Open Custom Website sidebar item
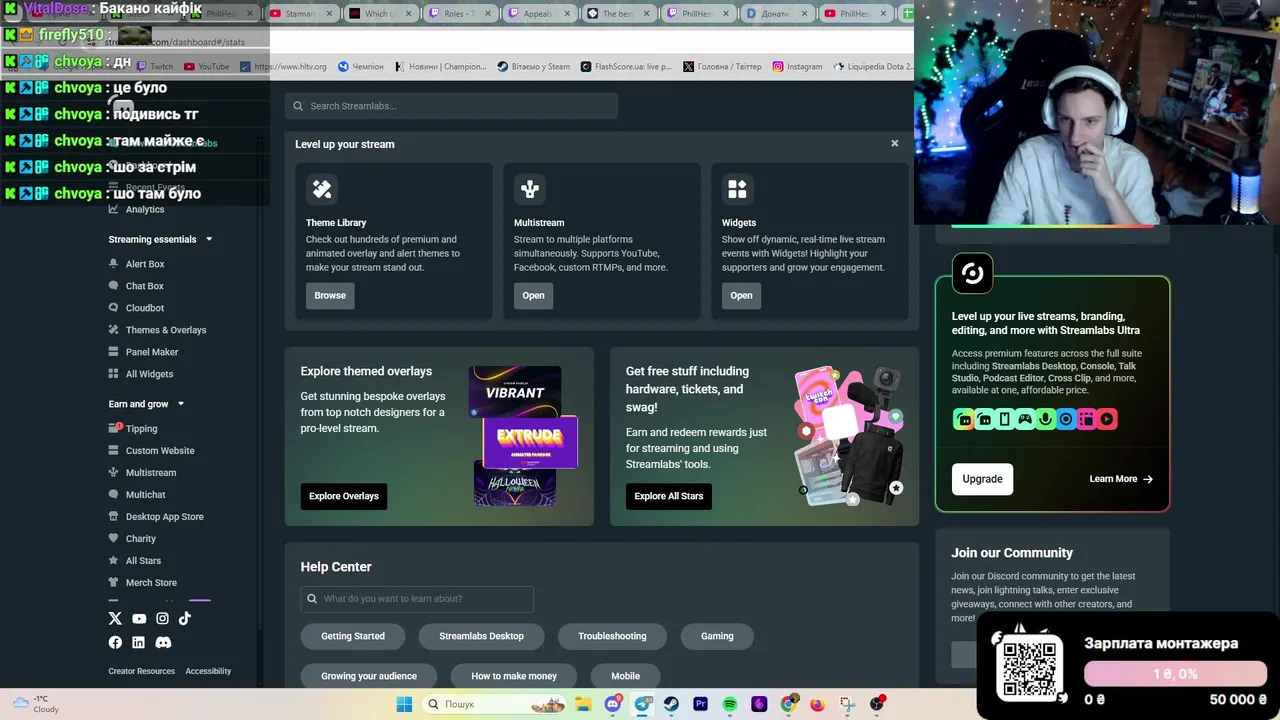Viewport: 1280px width, 720px height. (x=151, y=451)
